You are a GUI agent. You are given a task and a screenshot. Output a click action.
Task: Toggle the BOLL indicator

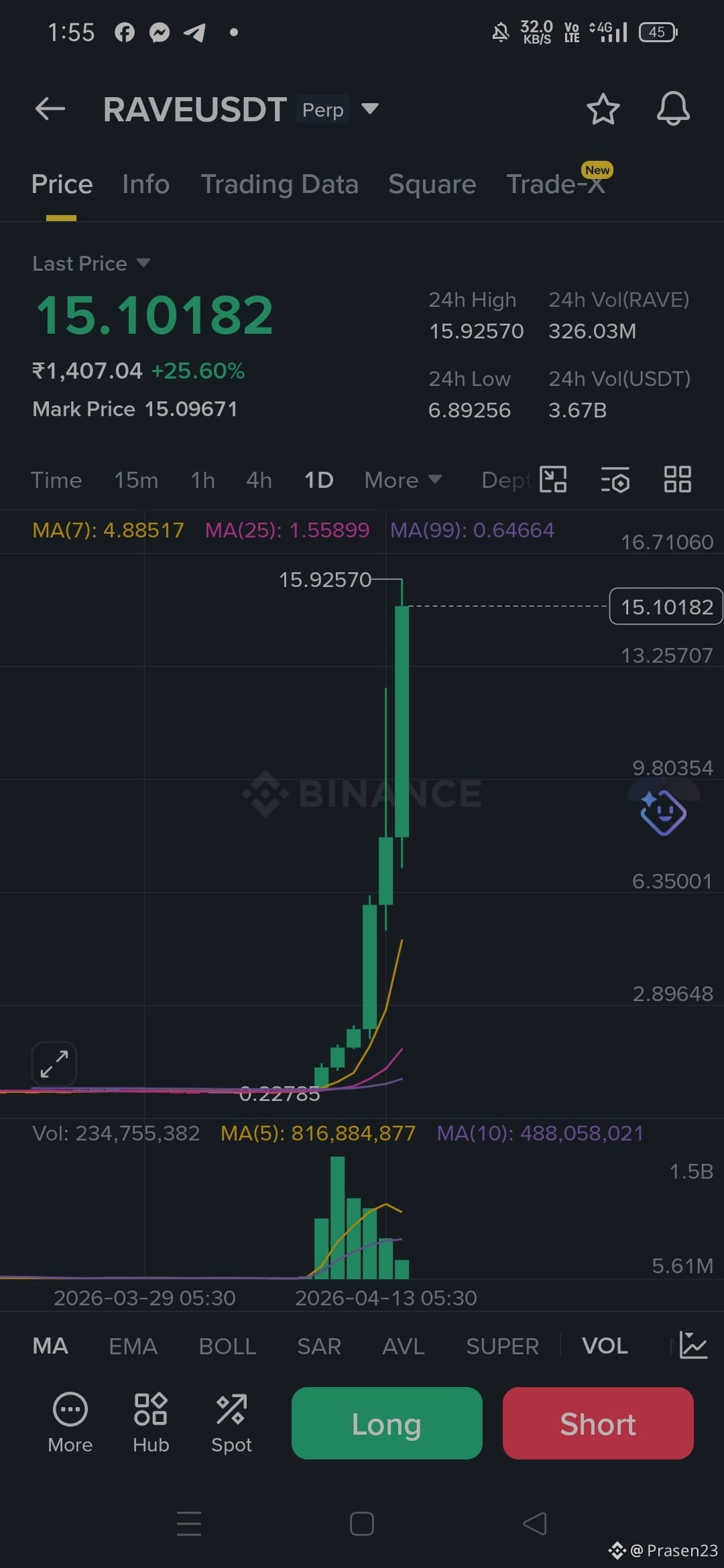point(227,1346)
